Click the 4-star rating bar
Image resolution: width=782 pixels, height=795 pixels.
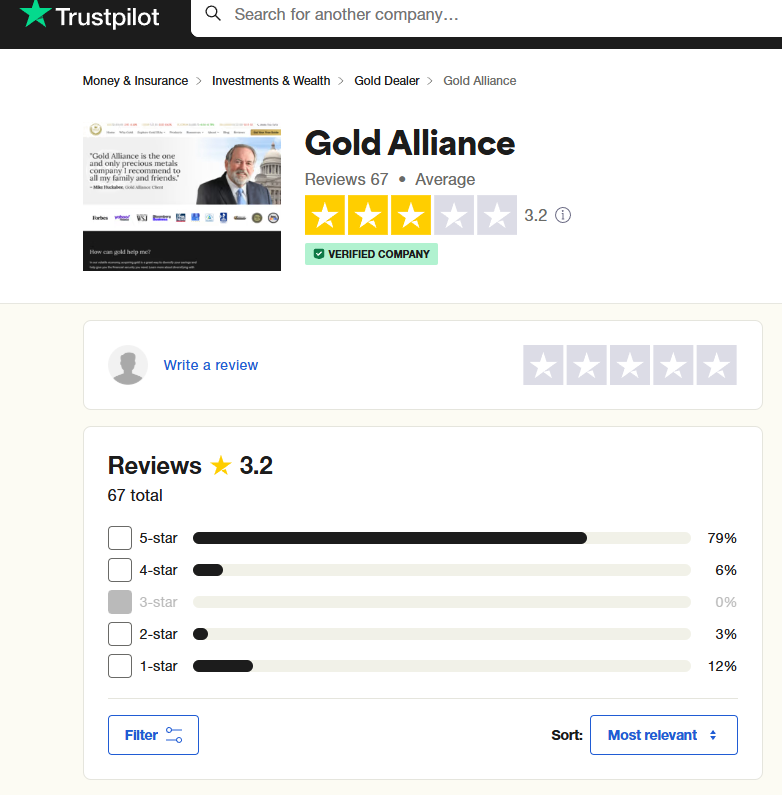click(x=442, y=570)
